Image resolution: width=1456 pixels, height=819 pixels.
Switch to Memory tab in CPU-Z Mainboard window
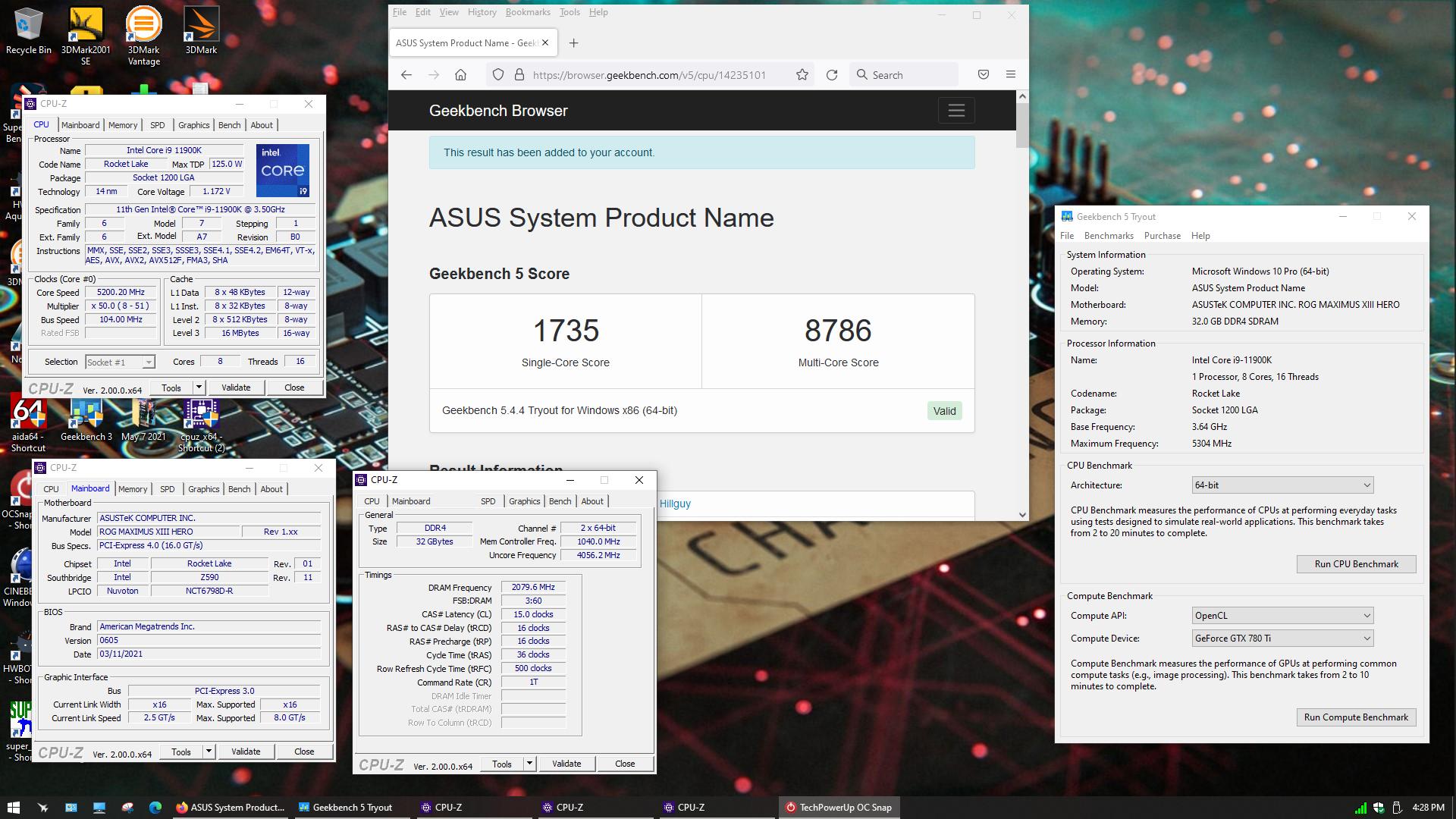[x=133, y=489]
